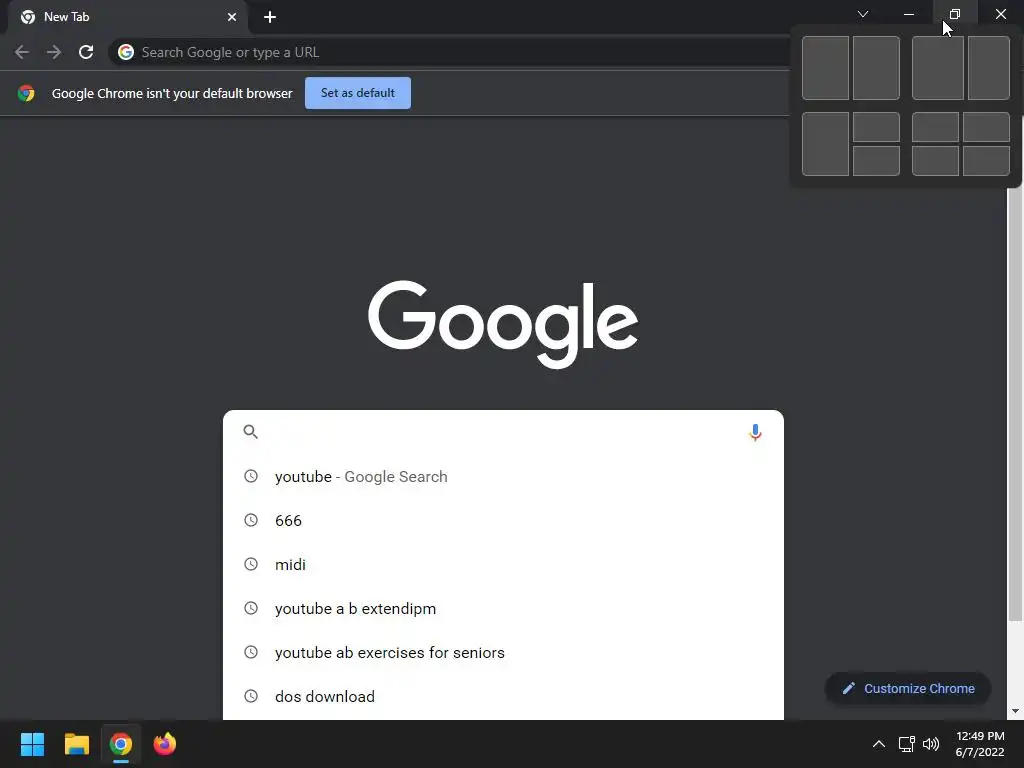This screenshot has width=1024, height=768.
Task: Open the network icon in system tray
Action: [x=906, y=744]
